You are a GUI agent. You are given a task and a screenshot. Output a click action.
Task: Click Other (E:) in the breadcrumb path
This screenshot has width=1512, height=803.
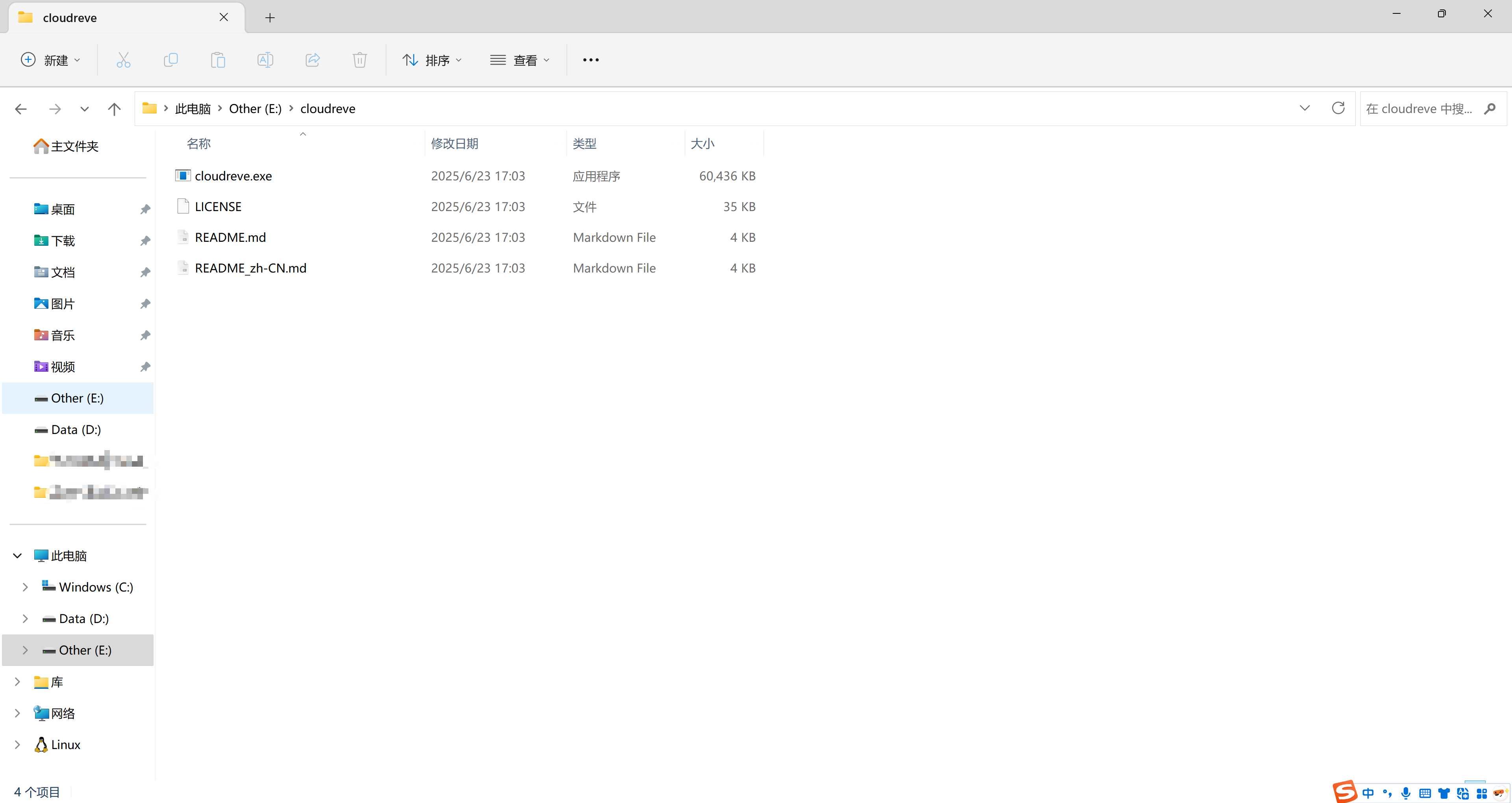click(255, 109)
